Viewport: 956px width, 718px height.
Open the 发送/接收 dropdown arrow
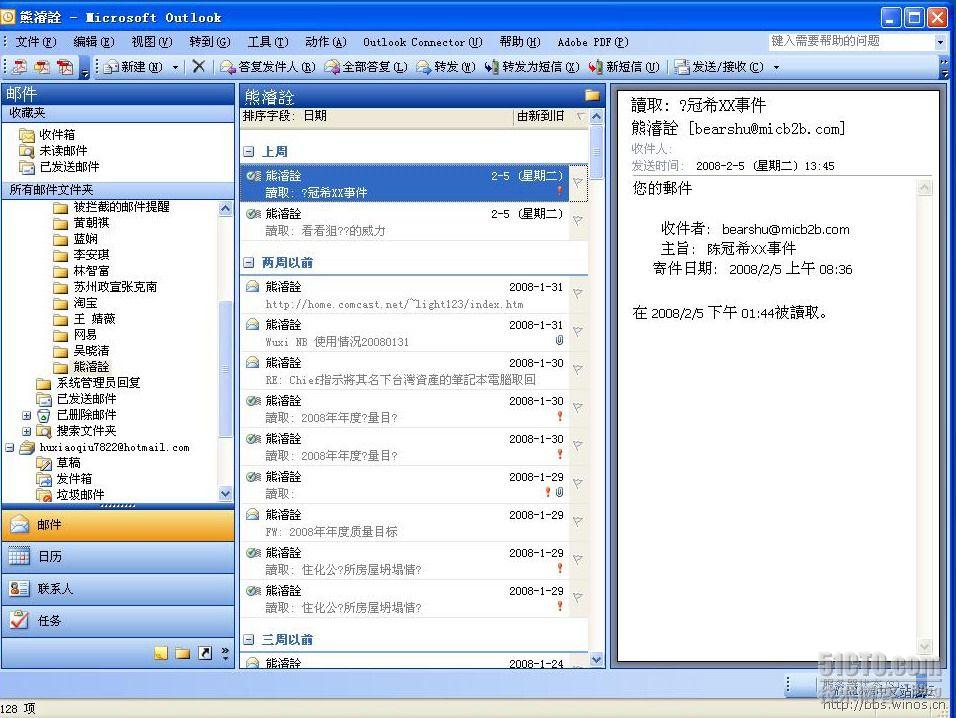pyautogui.click(x=776, y=67)
